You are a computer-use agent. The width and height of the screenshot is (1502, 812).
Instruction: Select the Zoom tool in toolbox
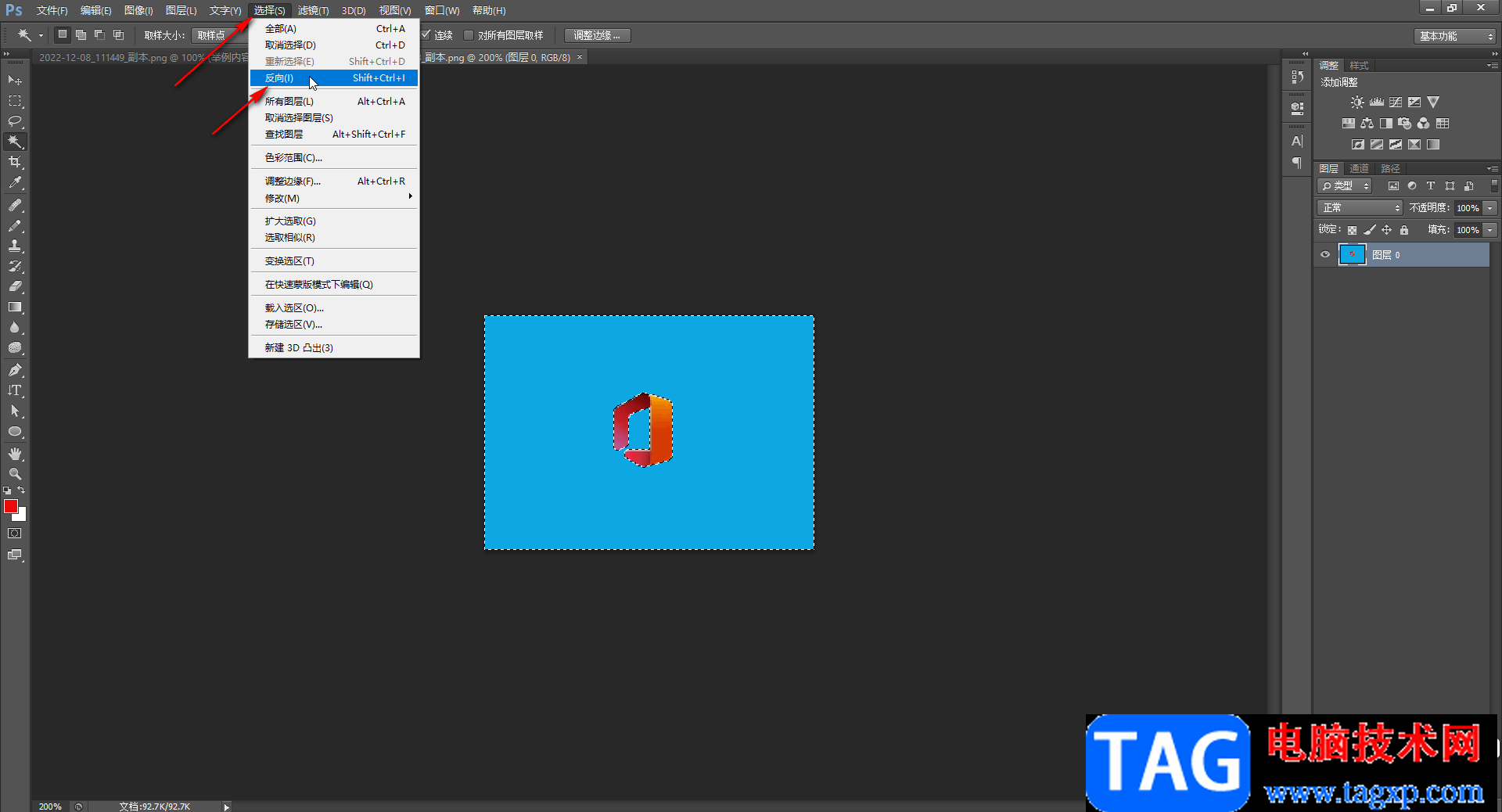coord(15,474)
